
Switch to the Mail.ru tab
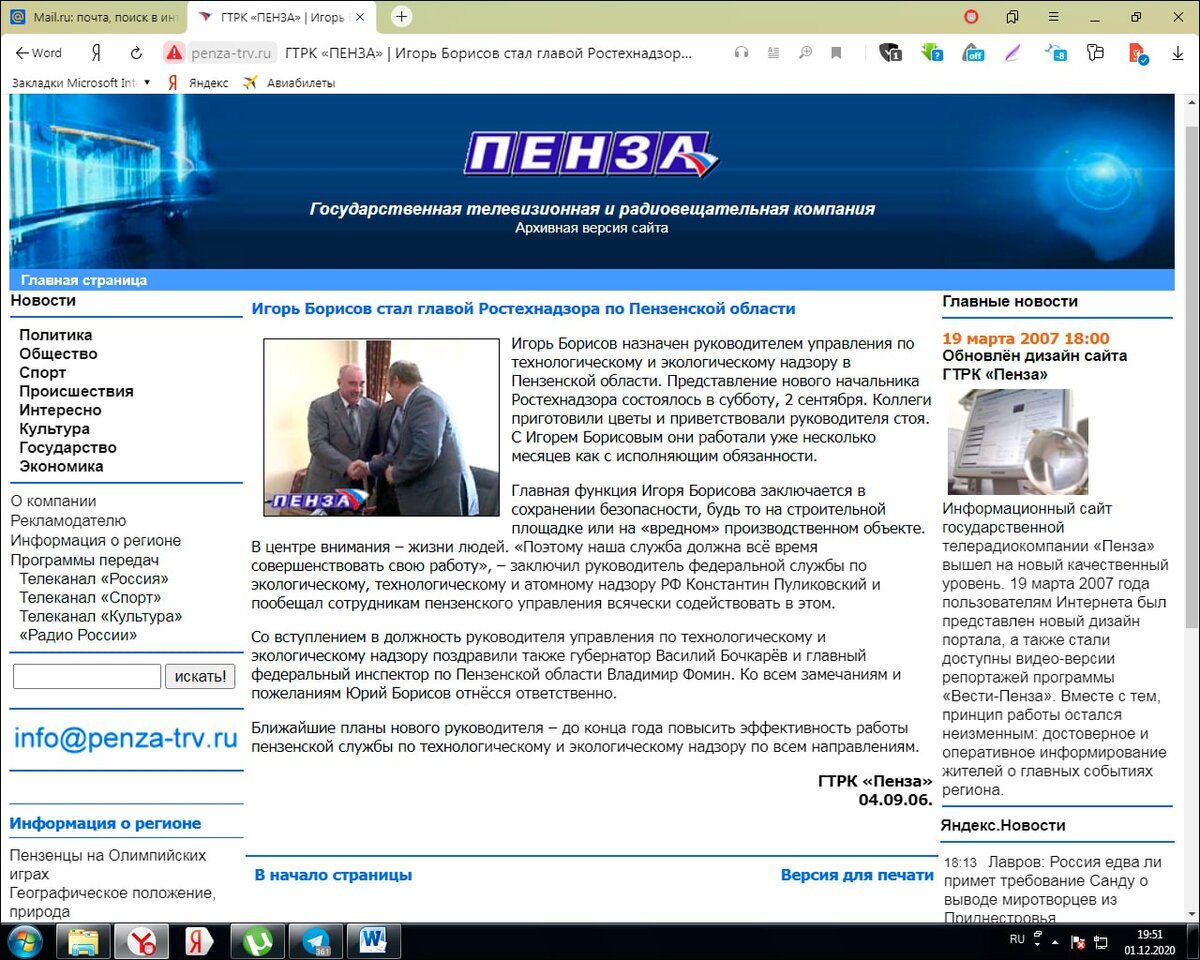(90, 17)
